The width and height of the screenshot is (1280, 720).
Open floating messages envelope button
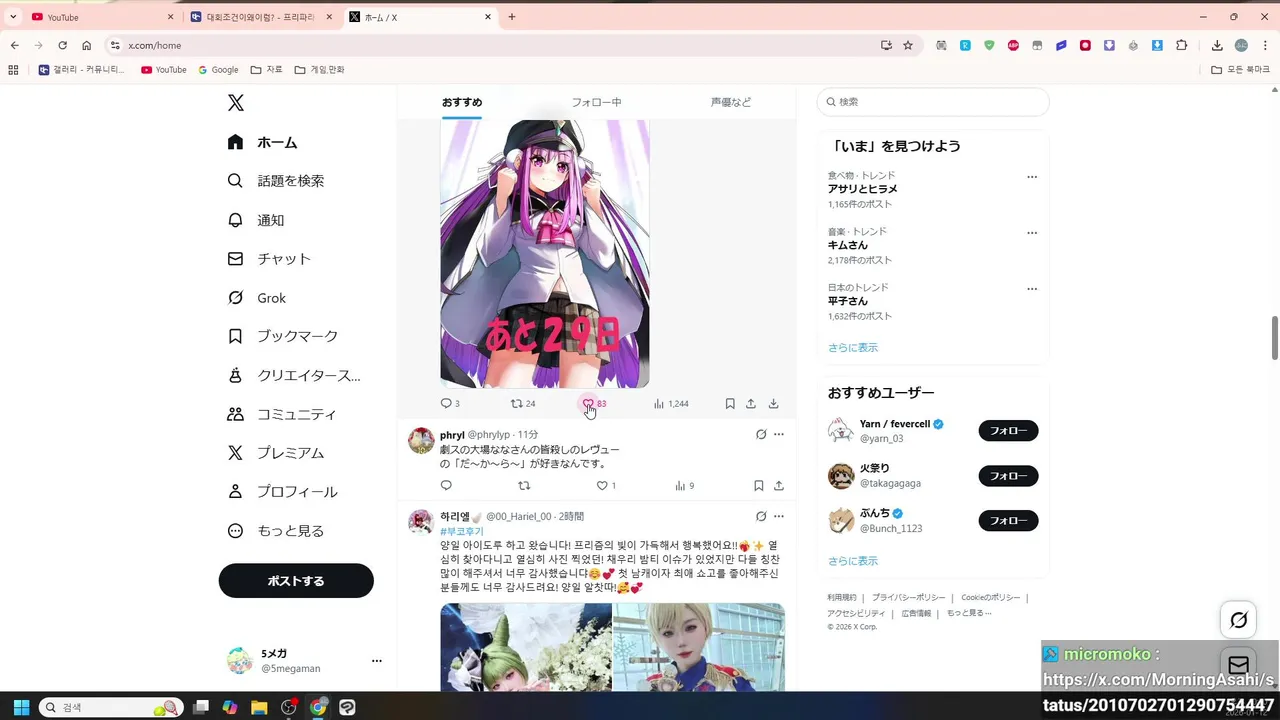coord(1239,665)
